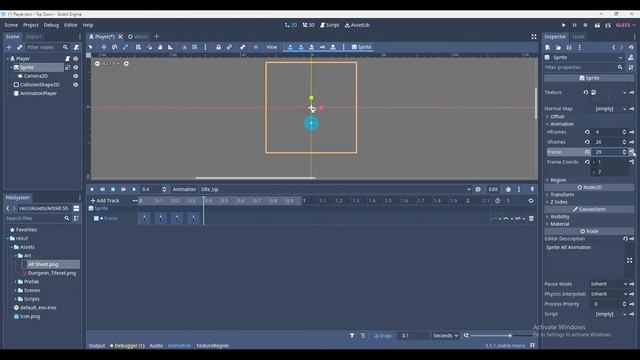Image resolution: width=640 pixels, height=360 pixels.
Task: Instance a scene with chain-link icon
Action: coord(19,47)
